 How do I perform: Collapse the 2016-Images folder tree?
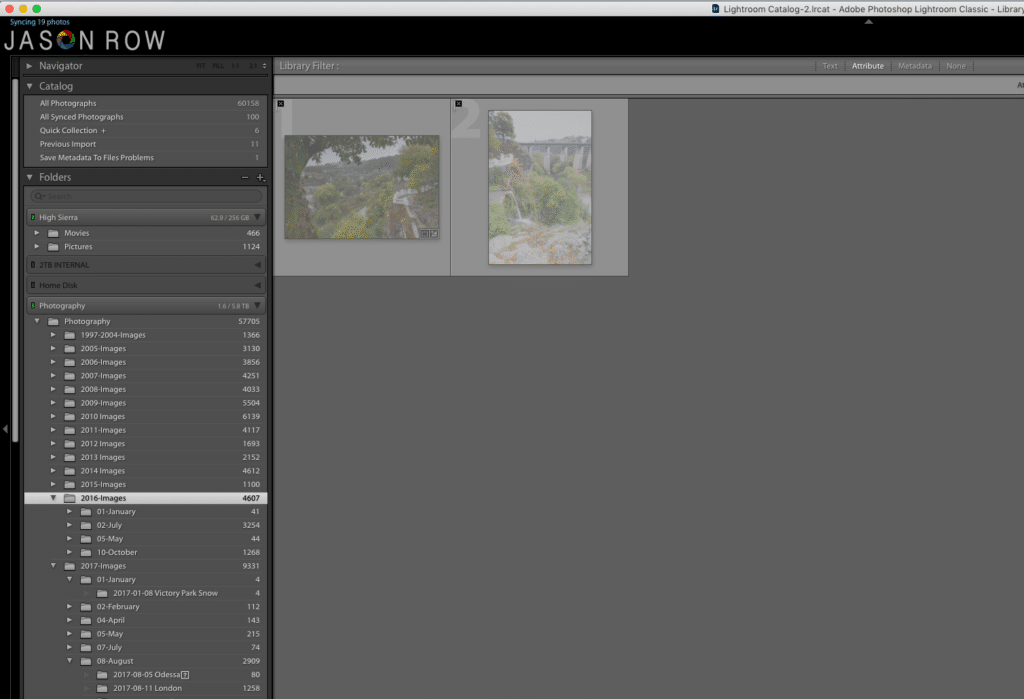[x=53, y=498]
